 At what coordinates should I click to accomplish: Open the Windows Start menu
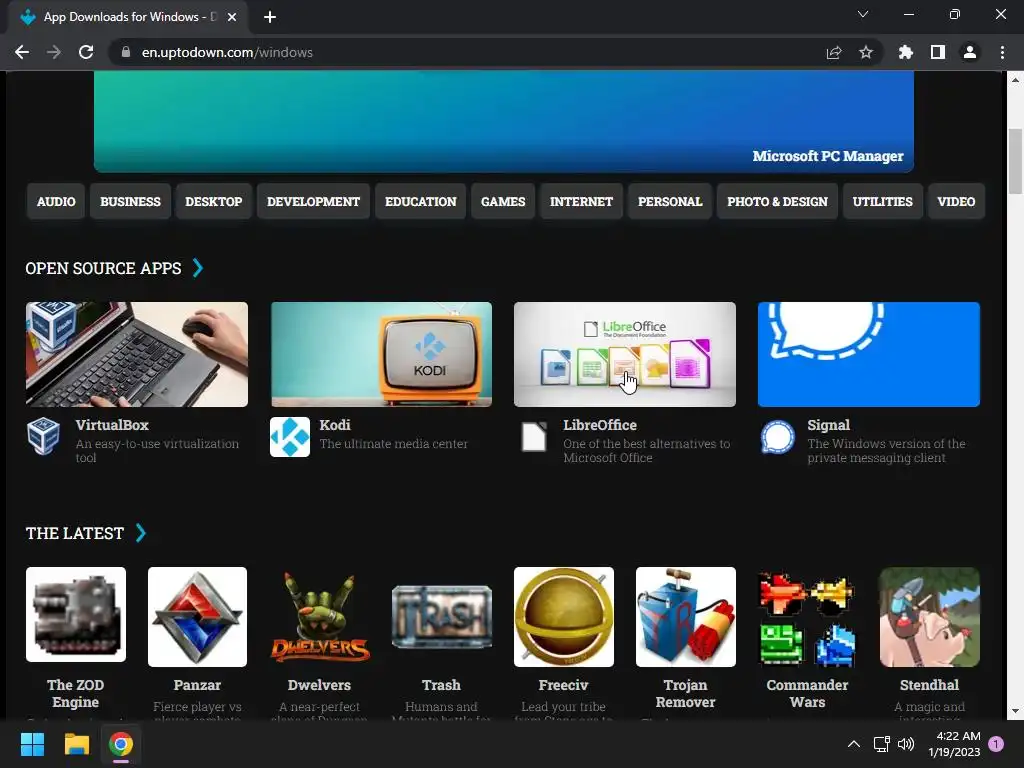(x=32, y=744)
